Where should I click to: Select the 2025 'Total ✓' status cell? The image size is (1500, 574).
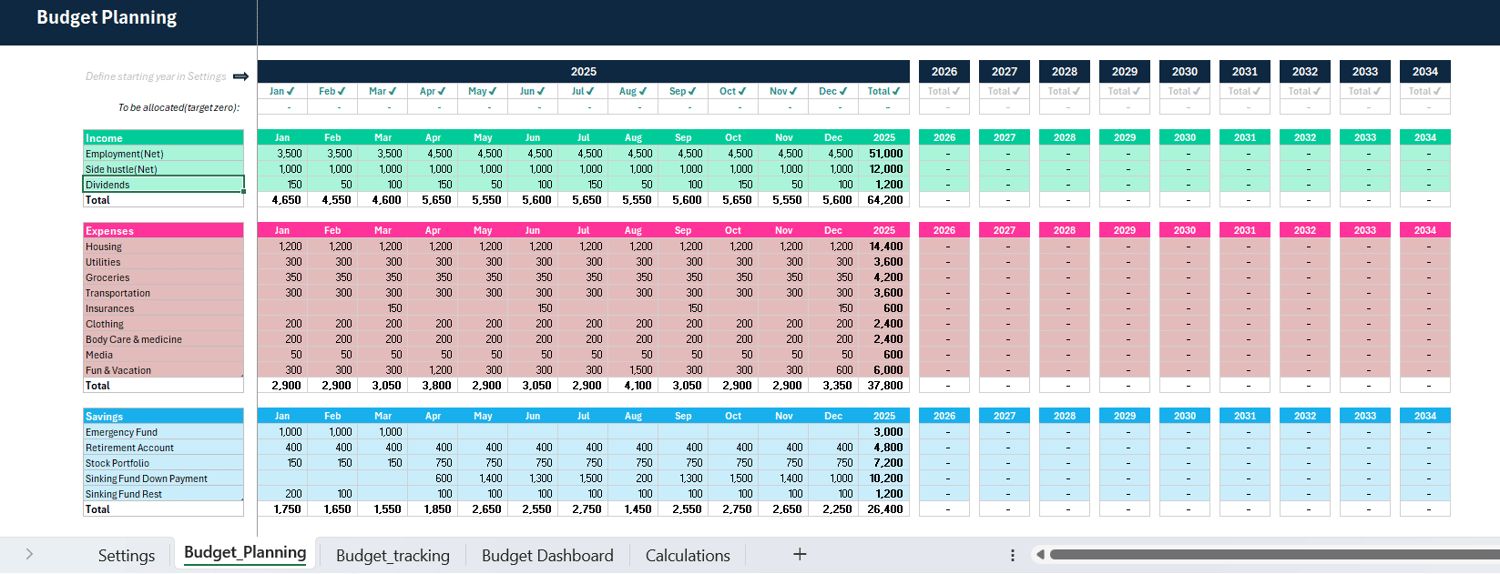tap(885, 91)
